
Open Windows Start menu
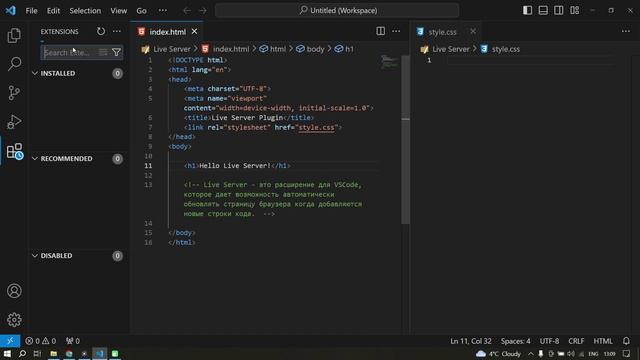(7, 353)
